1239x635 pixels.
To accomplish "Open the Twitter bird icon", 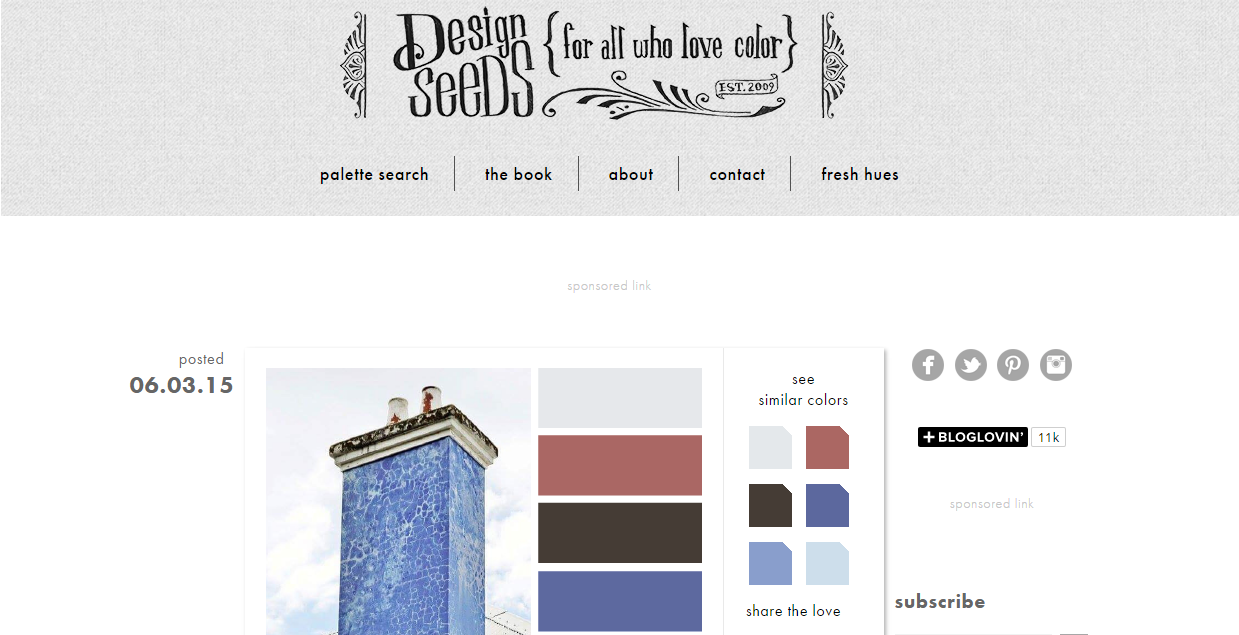I will coord(971,365).
